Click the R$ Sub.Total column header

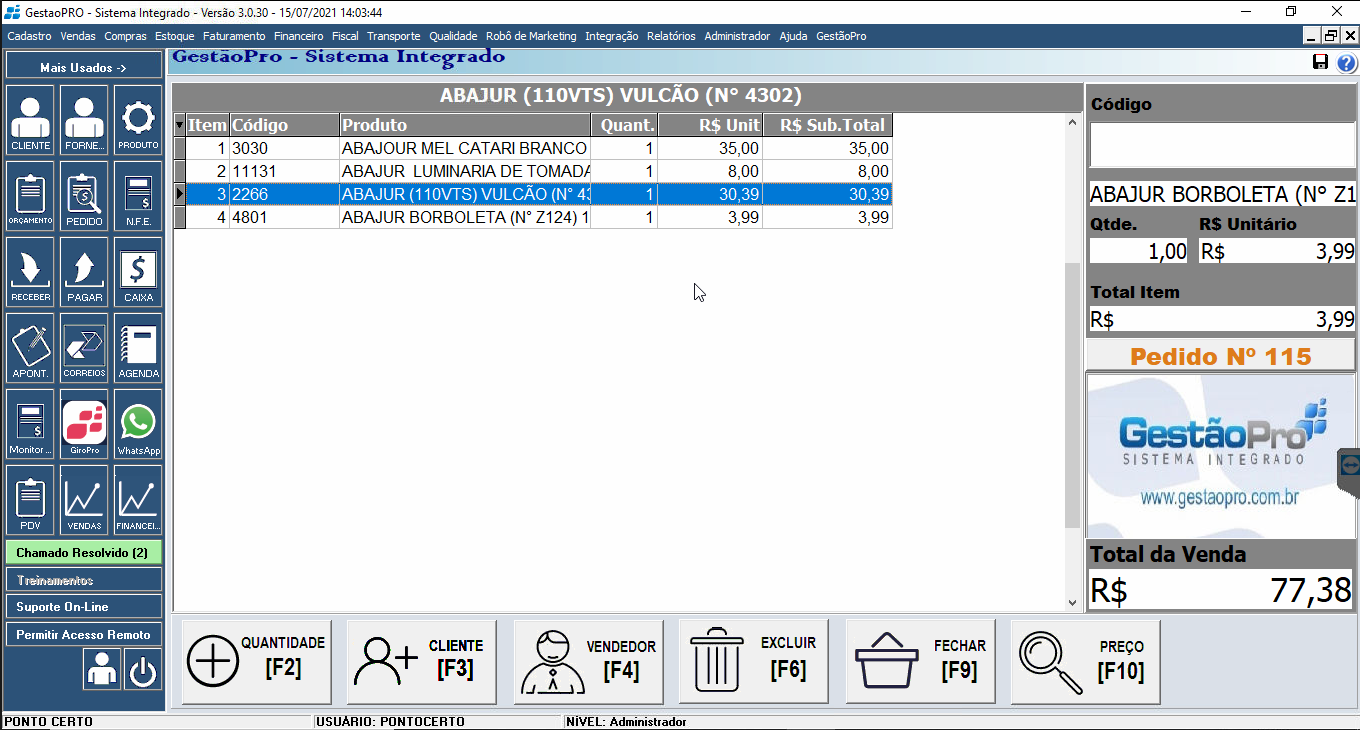pos(827,125)
